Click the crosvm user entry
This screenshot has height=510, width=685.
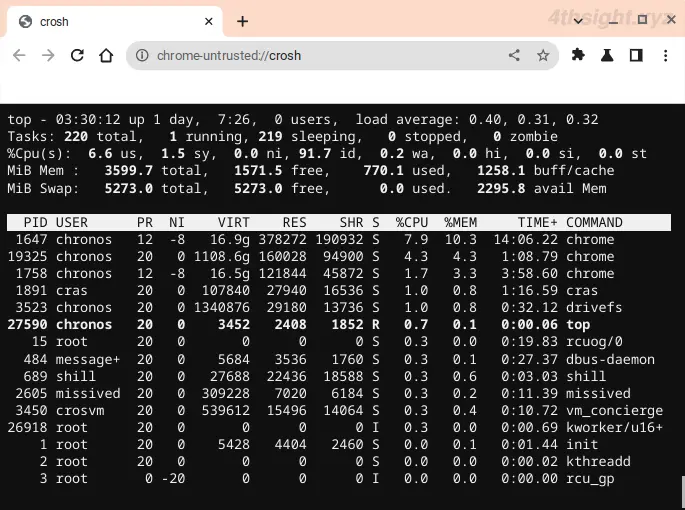click(80, 410)
